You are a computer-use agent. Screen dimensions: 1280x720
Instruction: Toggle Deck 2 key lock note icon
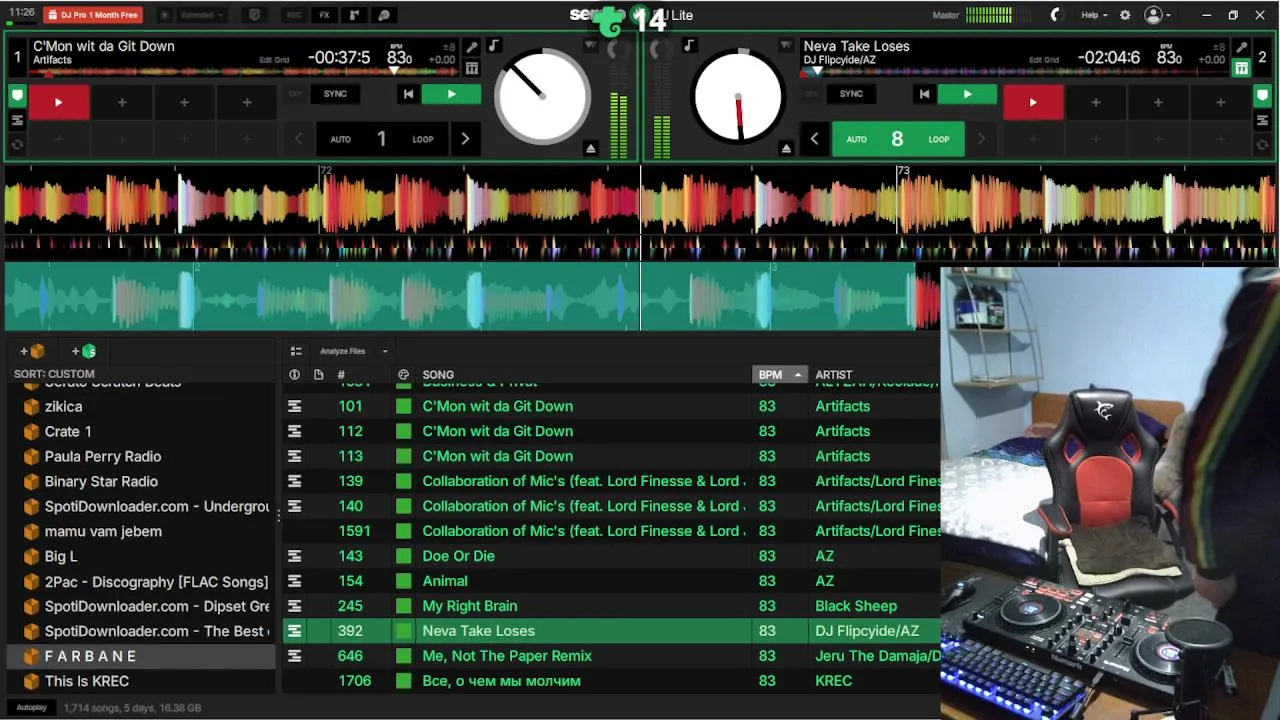tap(689, 46)
